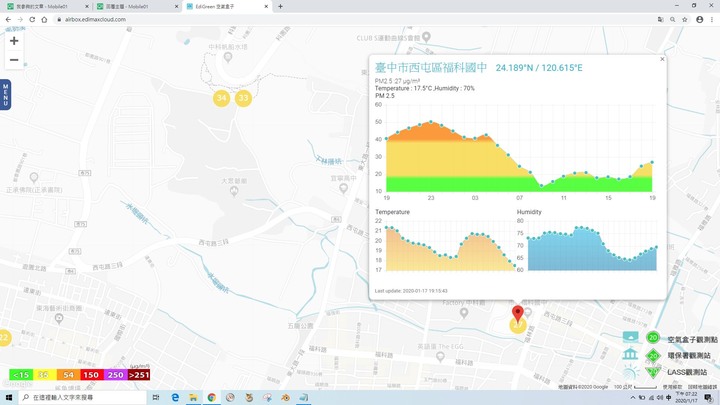
Task: Click the green circle 20 legend marker
Action: 652,338
